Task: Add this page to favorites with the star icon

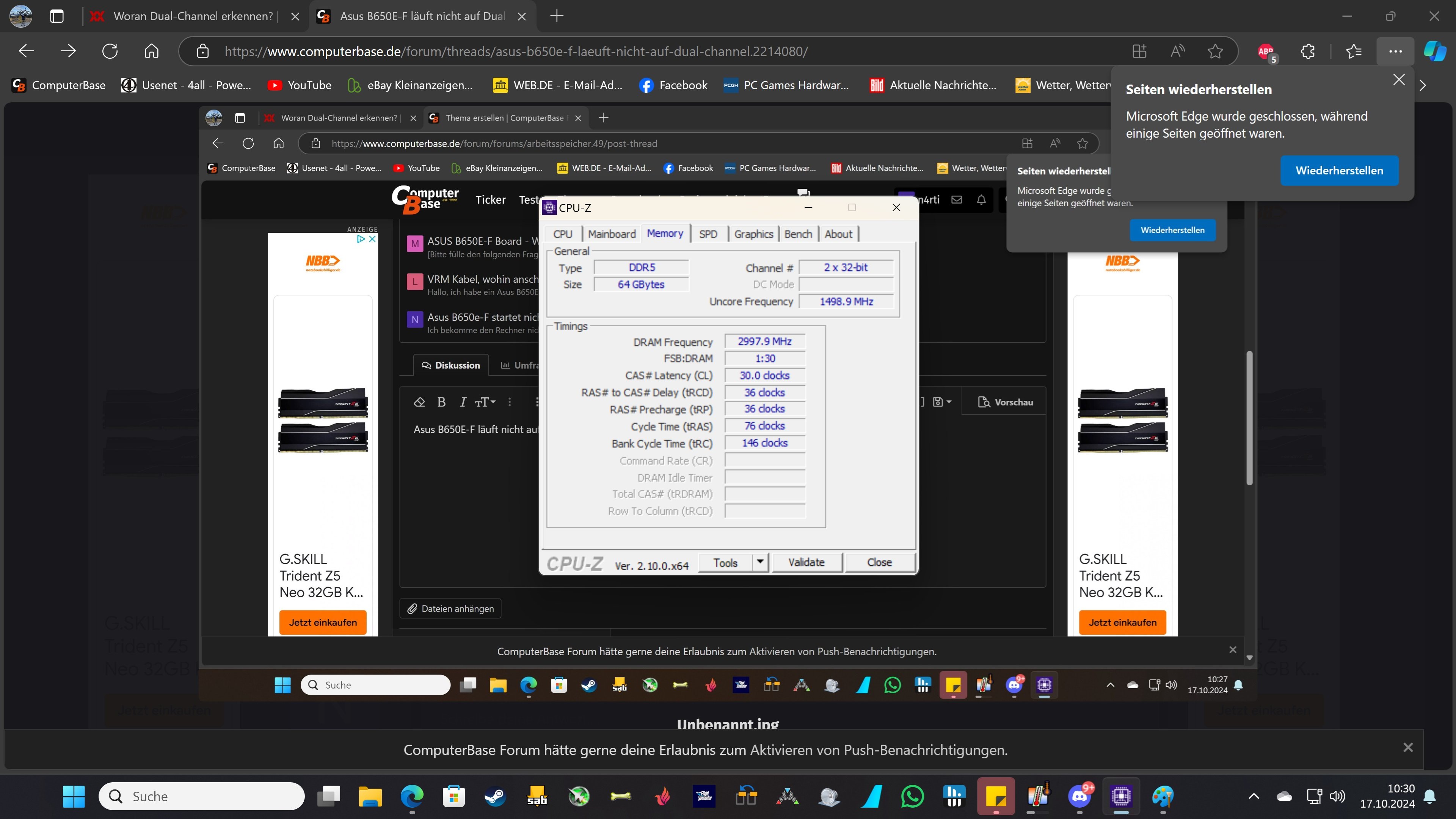Action: tap(1214, 52)
